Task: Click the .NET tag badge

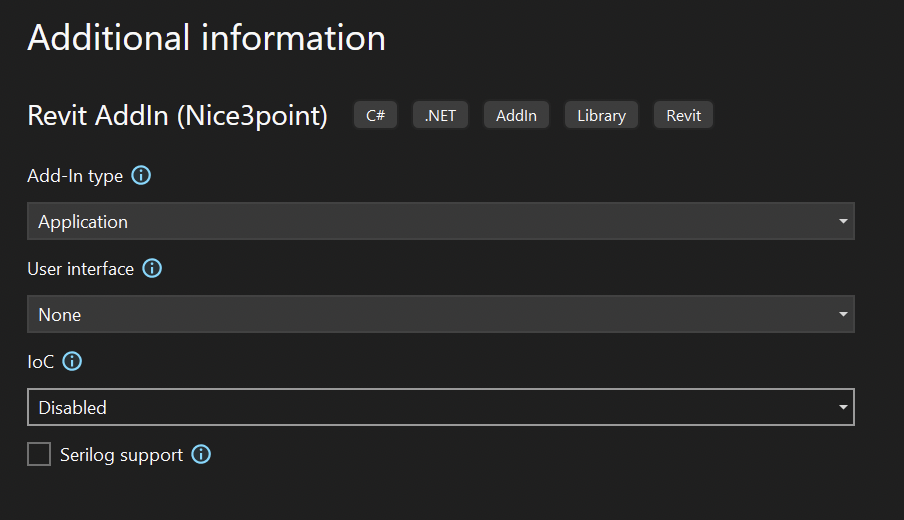Action: pyautogui.click(x=440, y=115)
